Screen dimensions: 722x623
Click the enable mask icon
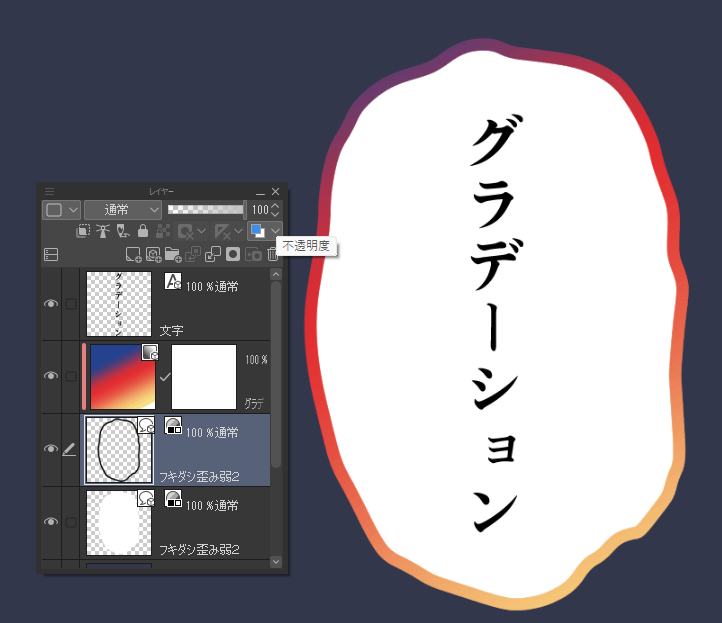point(186,232)
